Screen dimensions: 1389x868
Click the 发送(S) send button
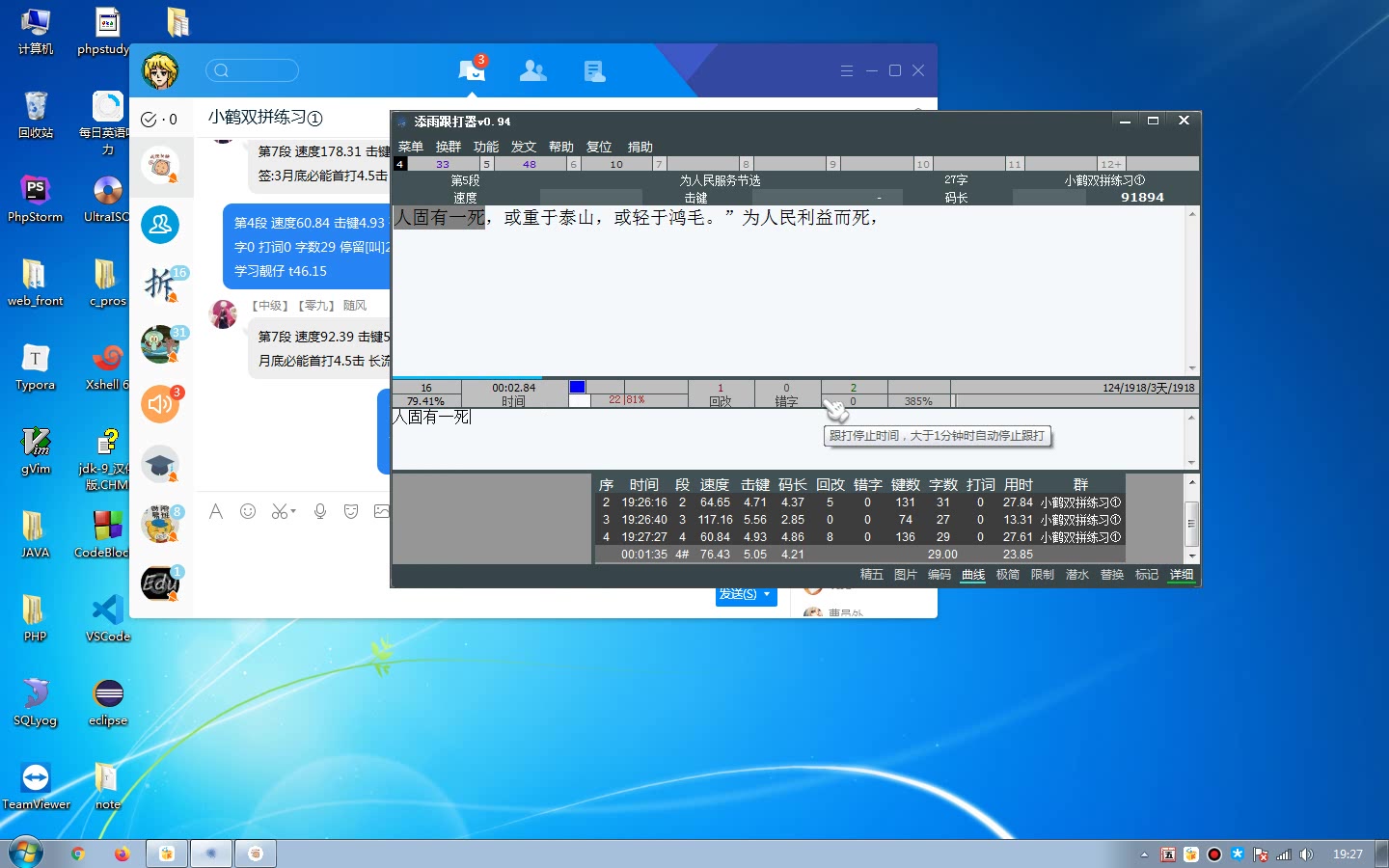click(738, 594)
